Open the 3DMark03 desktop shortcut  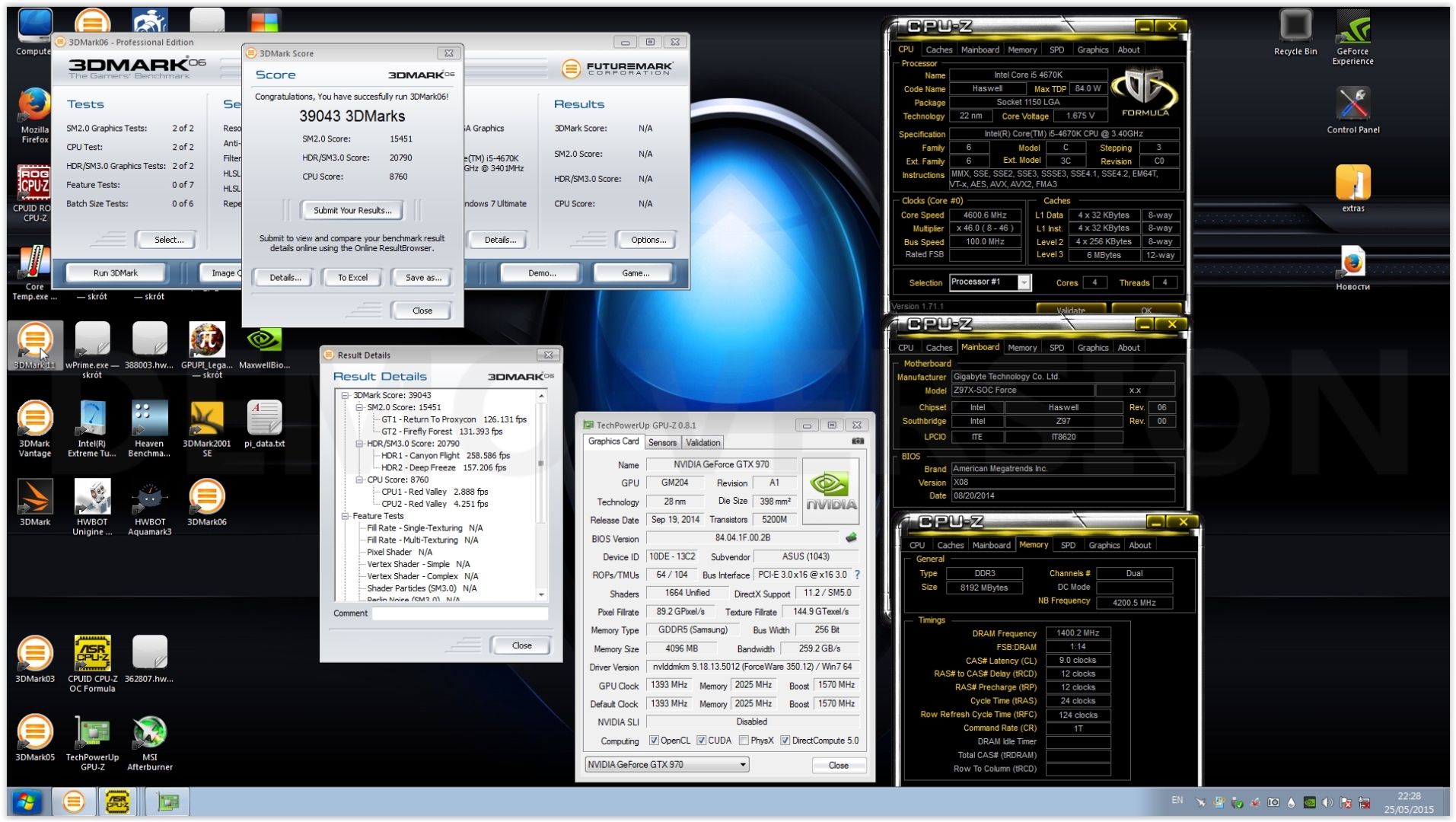(x=35, y=659)
